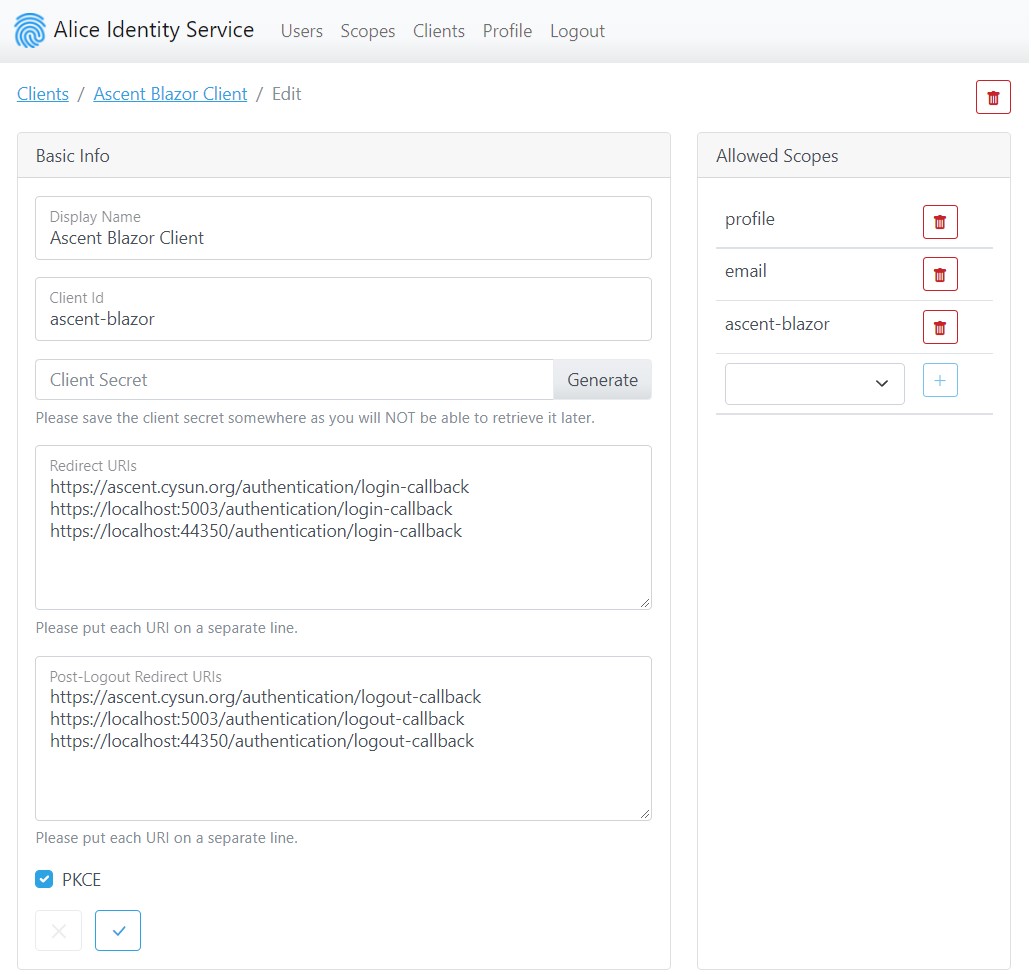The height and width of the screenshot is (975, 1031).
Task: Remove the ascent-blazor scope
Action: pyautogui.click(x=939, y=327)
